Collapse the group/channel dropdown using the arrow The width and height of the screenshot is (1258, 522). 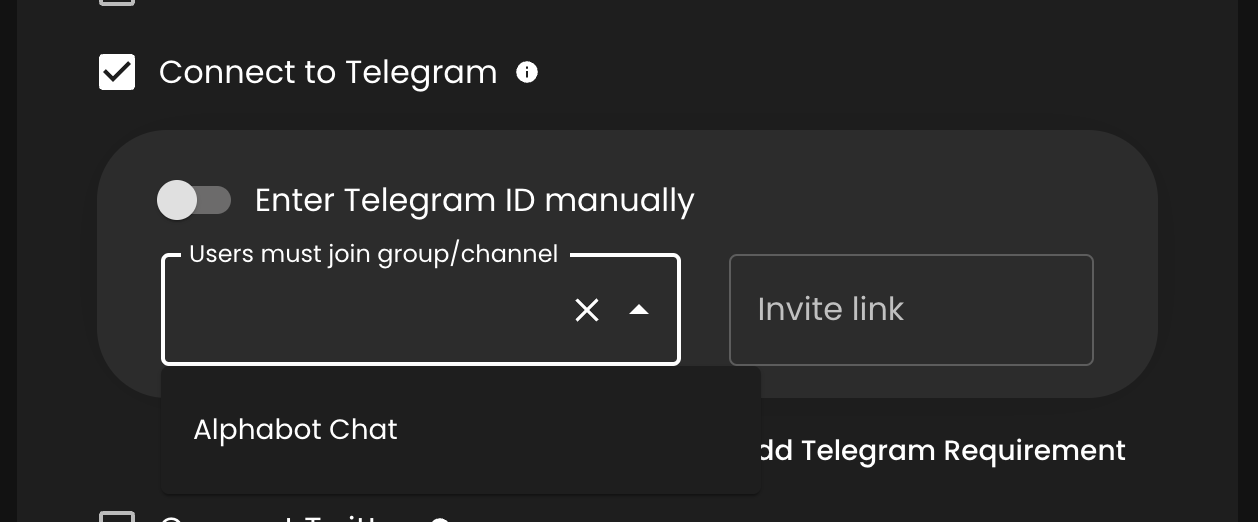click(639, 310)
